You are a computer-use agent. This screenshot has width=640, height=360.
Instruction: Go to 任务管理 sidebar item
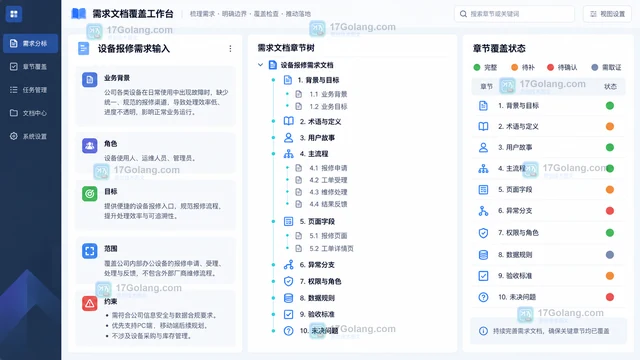pyautogui.click(x=31, y=90)
